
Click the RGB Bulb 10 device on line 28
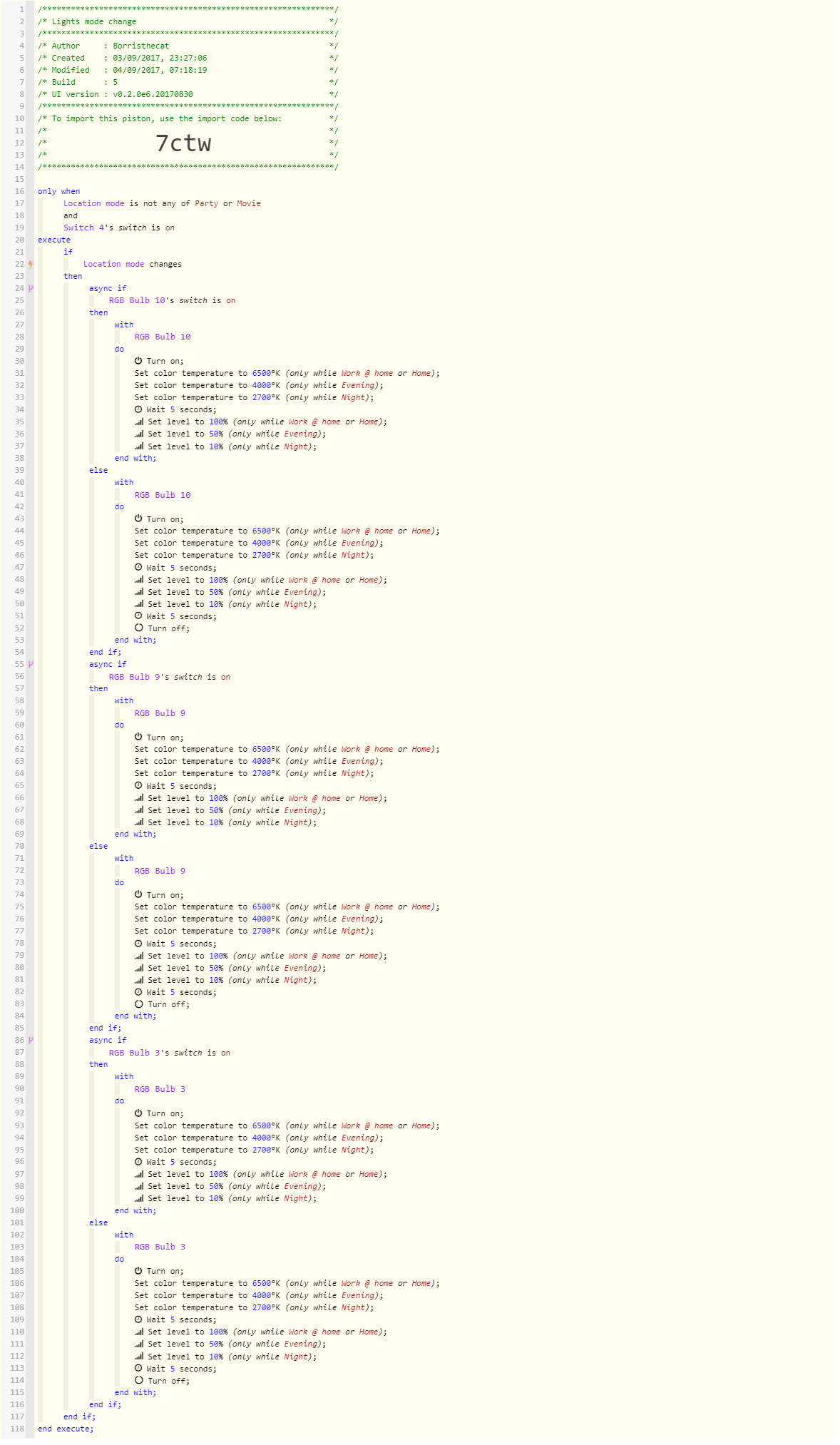163,337
